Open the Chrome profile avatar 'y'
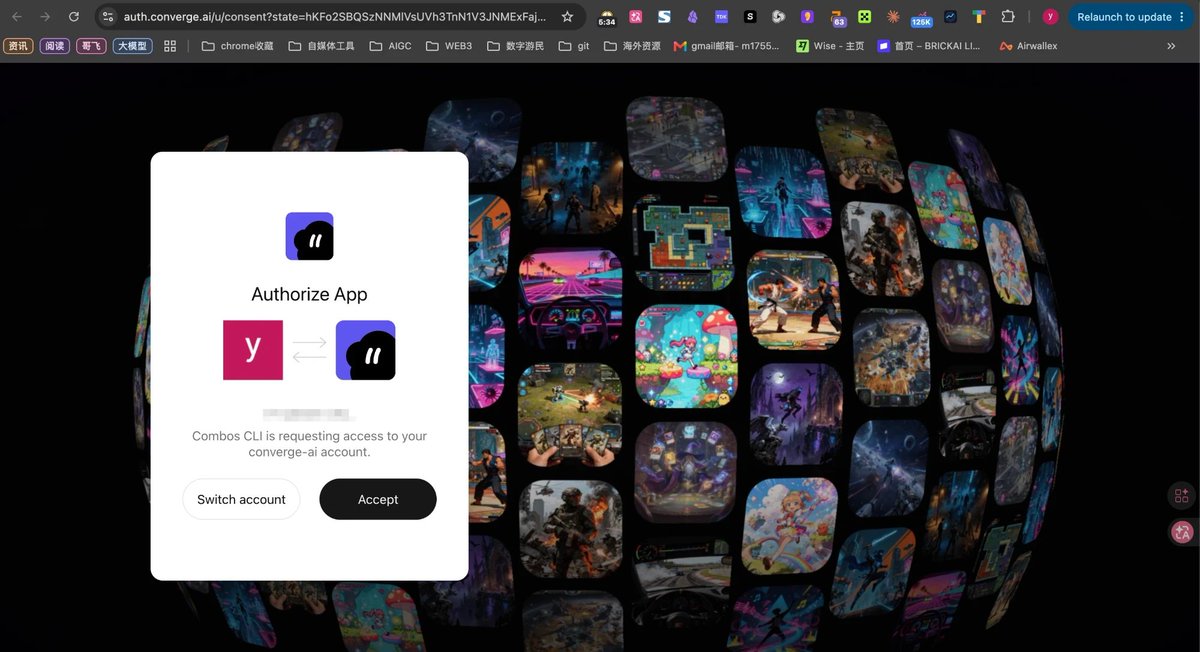1200x652 pixels. [x=1050, y=17]
